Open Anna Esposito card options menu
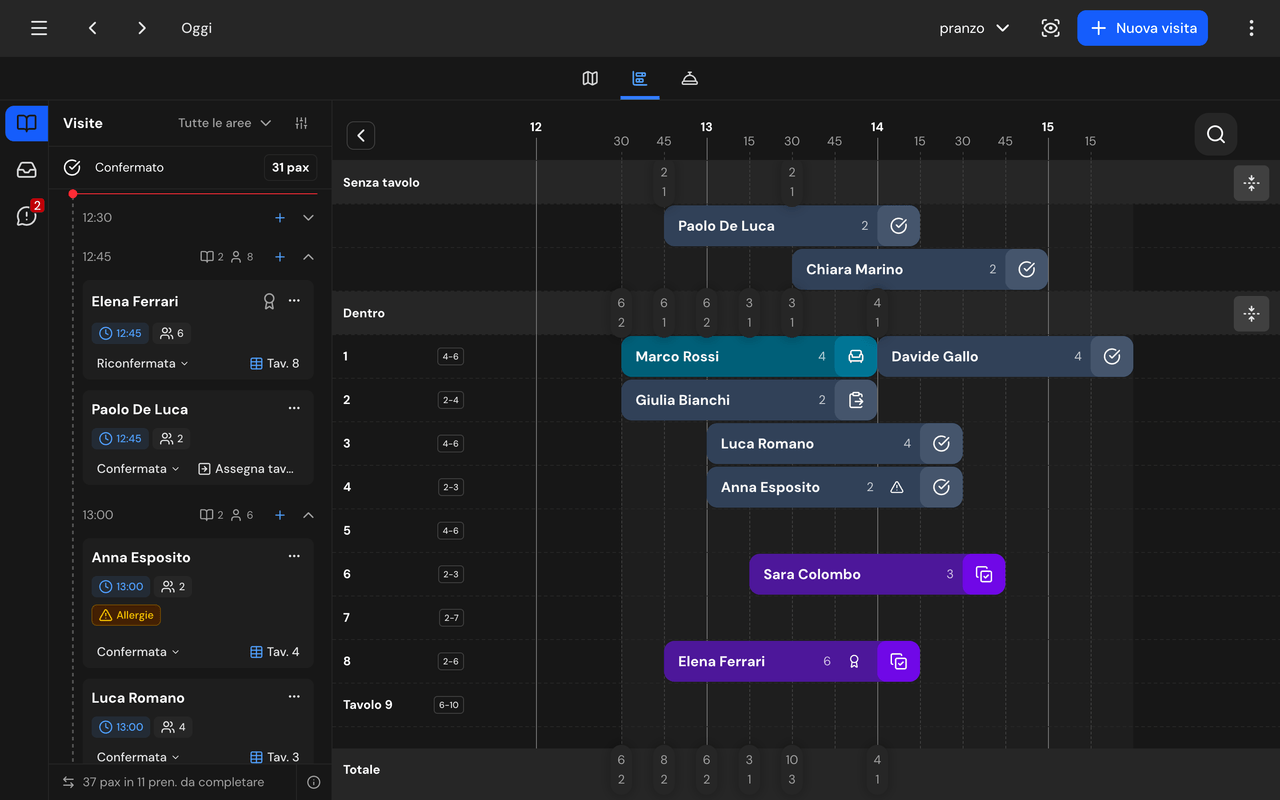Viewport: 1280px width, 800px height. (294, 557)
